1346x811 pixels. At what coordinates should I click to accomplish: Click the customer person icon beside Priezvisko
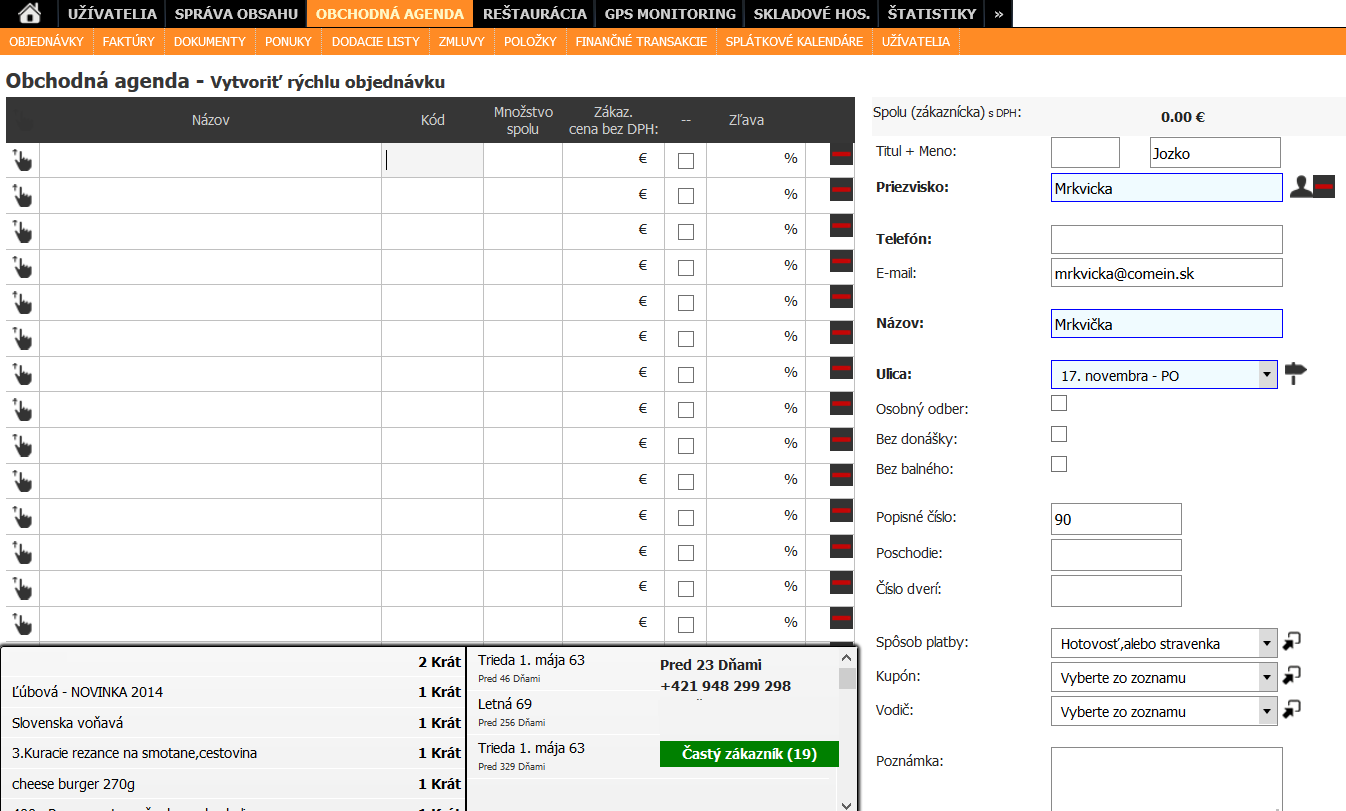1301,186
